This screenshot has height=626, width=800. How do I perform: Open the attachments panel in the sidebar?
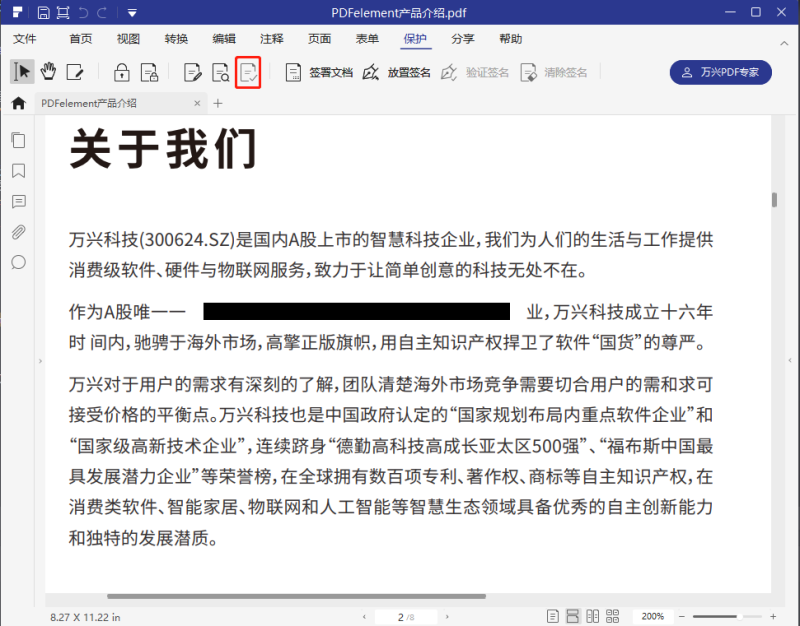[18, 232]
